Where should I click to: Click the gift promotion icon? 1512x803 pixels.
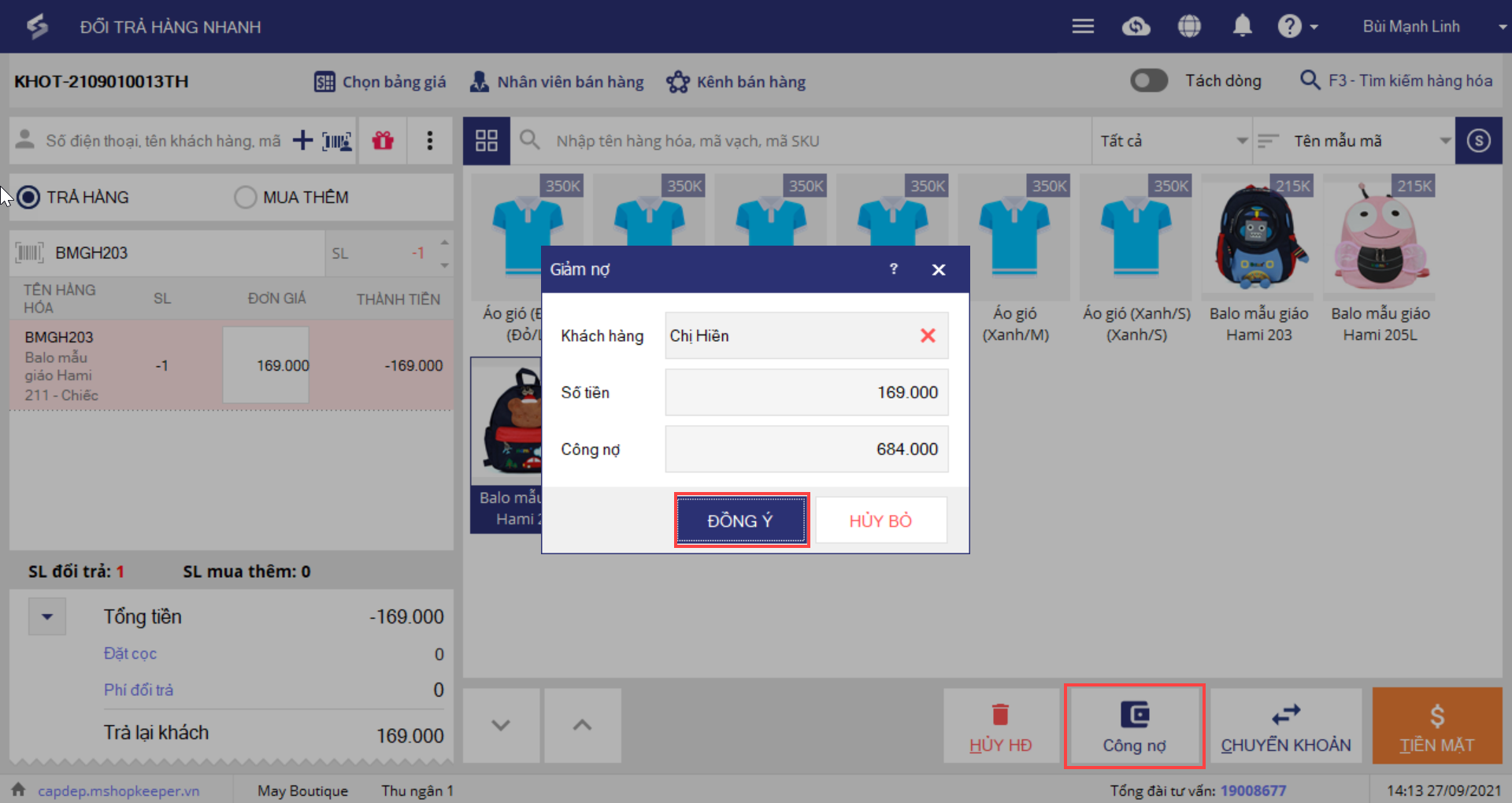pyautogui.click(x=383, y=140)
